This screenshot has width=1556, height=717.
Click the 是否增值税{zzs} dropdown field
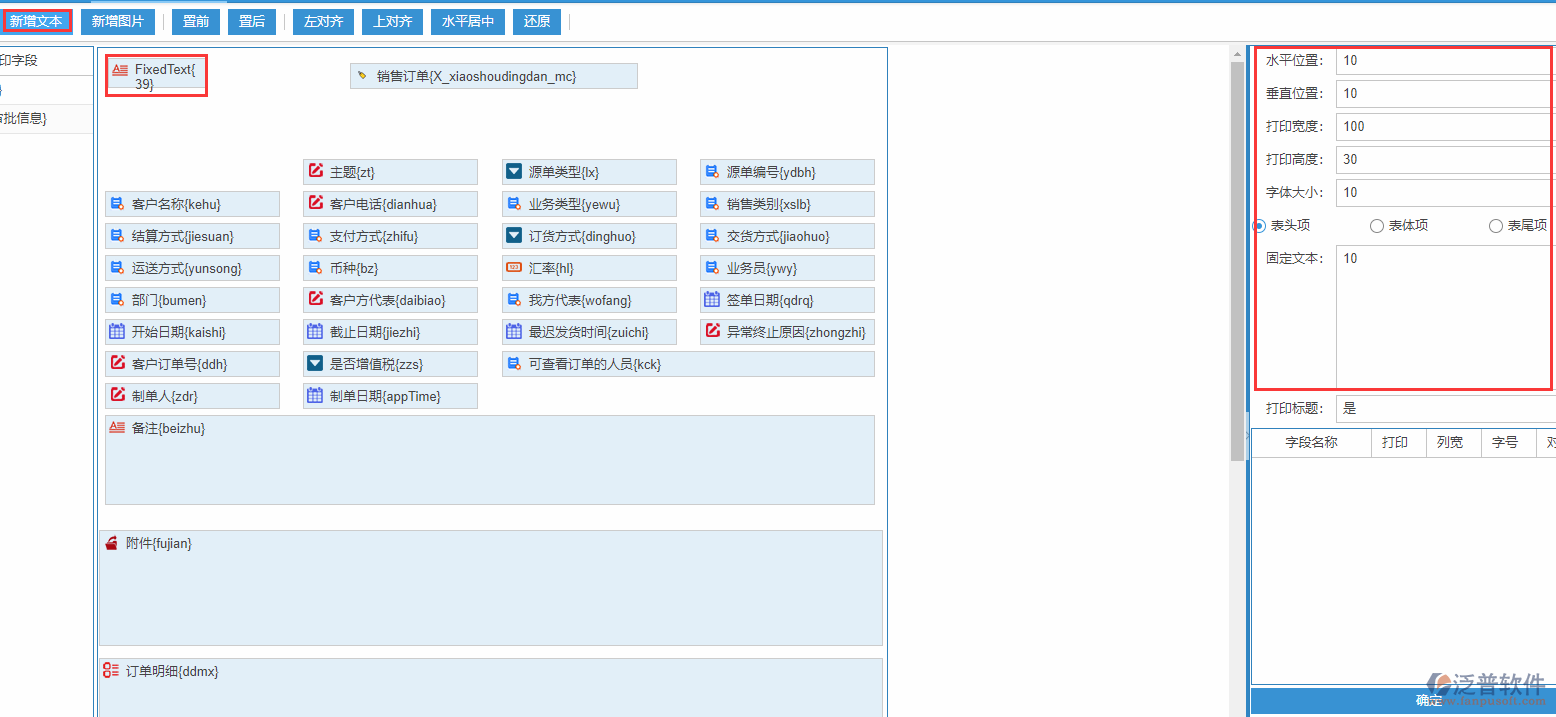(x=390, y=364)
